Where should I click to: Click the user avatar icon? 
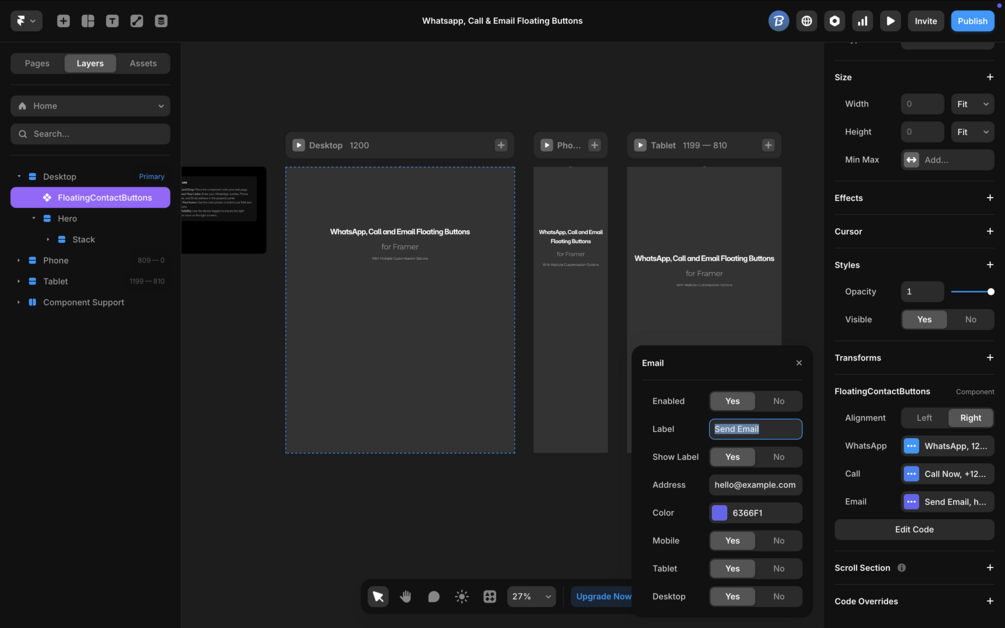point(779,21)
